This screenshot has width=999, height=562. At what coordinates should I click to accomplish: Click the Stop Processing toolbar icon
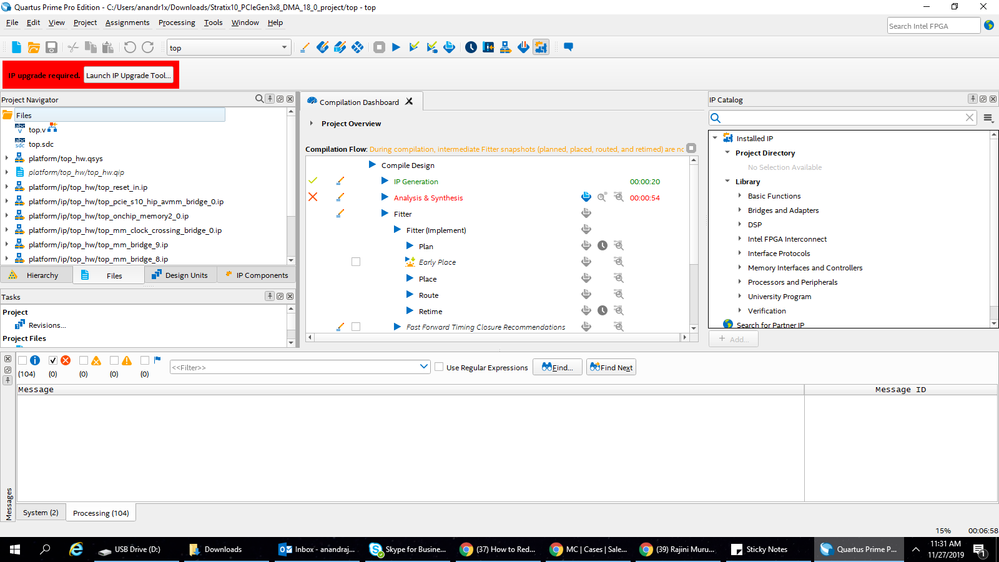379,47
